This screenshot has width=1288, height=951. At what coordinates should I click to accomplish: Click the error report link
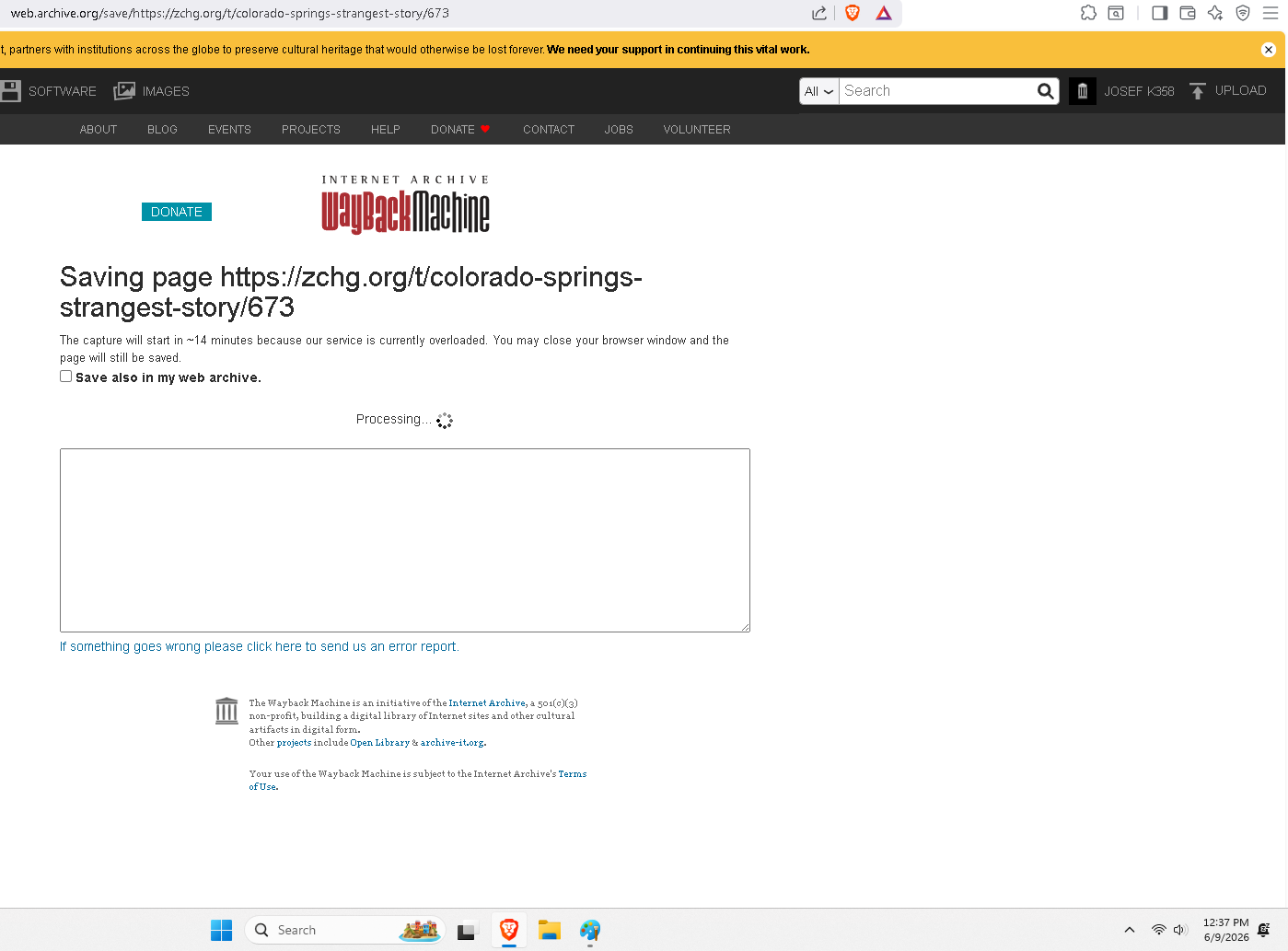coord(260,646)
